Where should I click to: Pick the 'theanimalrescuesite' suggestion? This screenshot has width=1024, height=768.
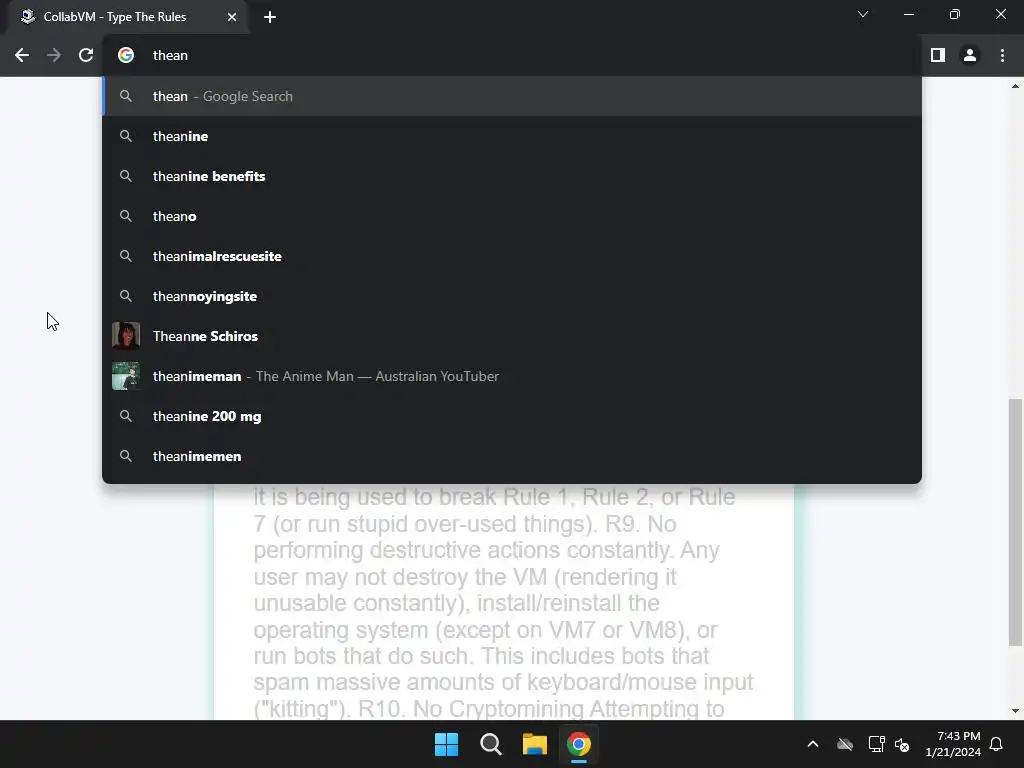[512, 256]
